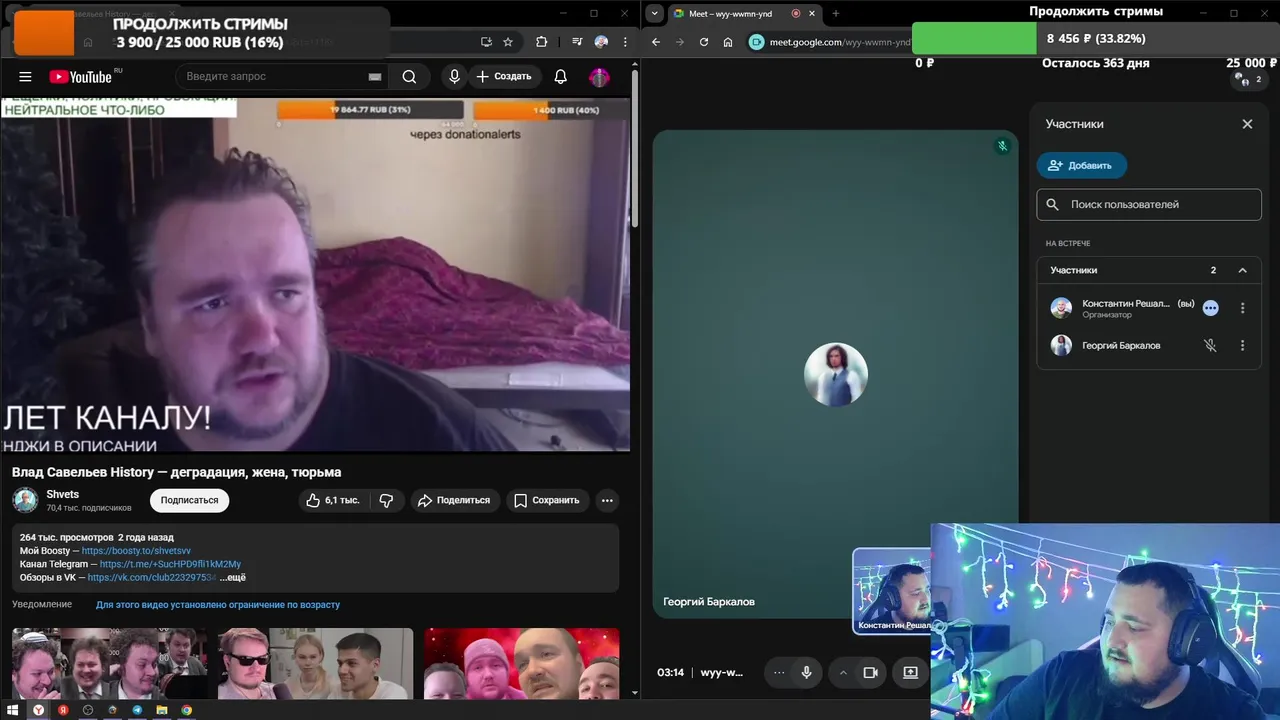This screenshot has width=1280, height=720.
Task: Click the YouTube search magnifier button
Action: pos(409,77)
